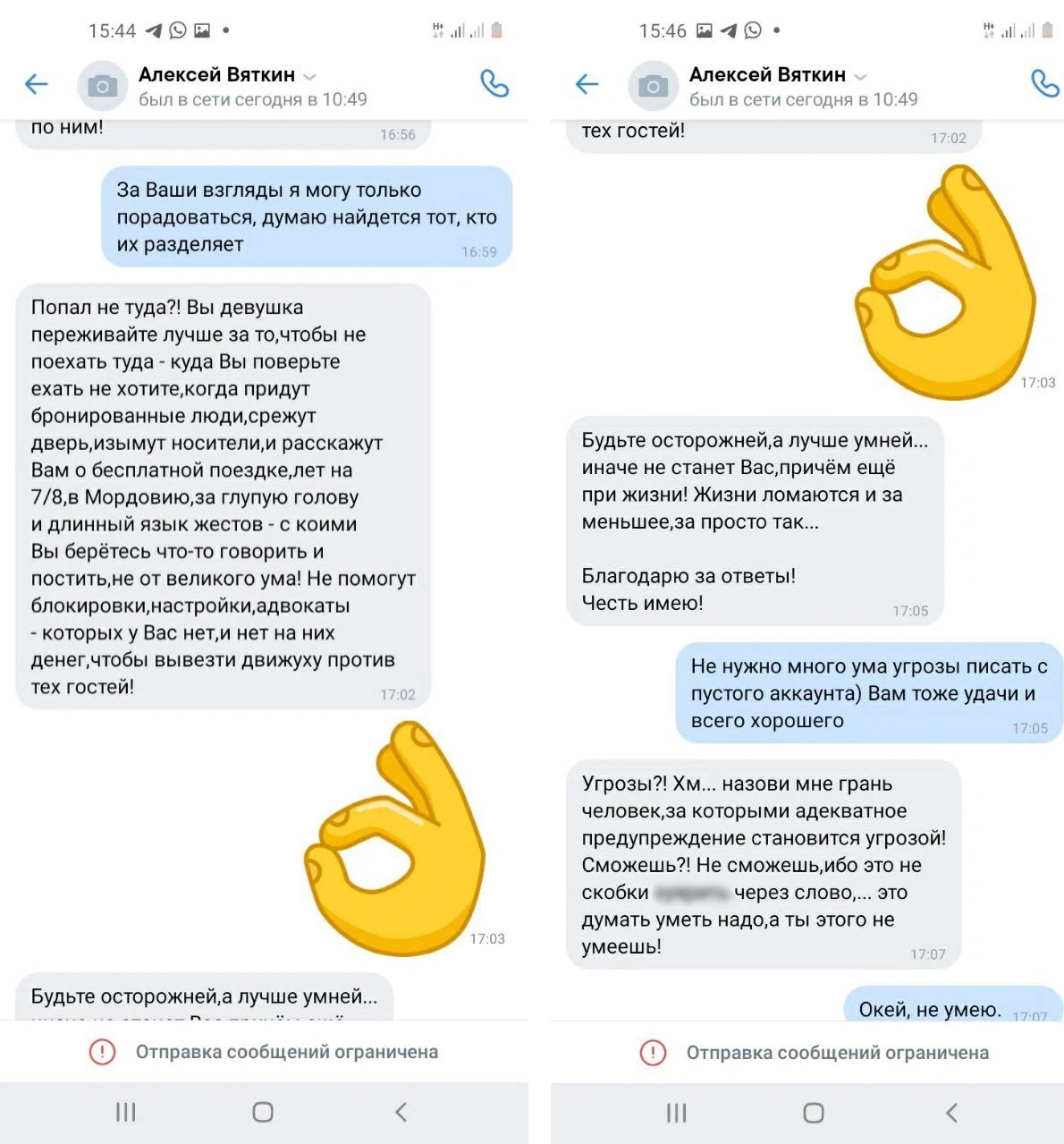Select message starting 'Попал не туда?!'
The width and height of the screenshot is (1064, 1144).
224,496
